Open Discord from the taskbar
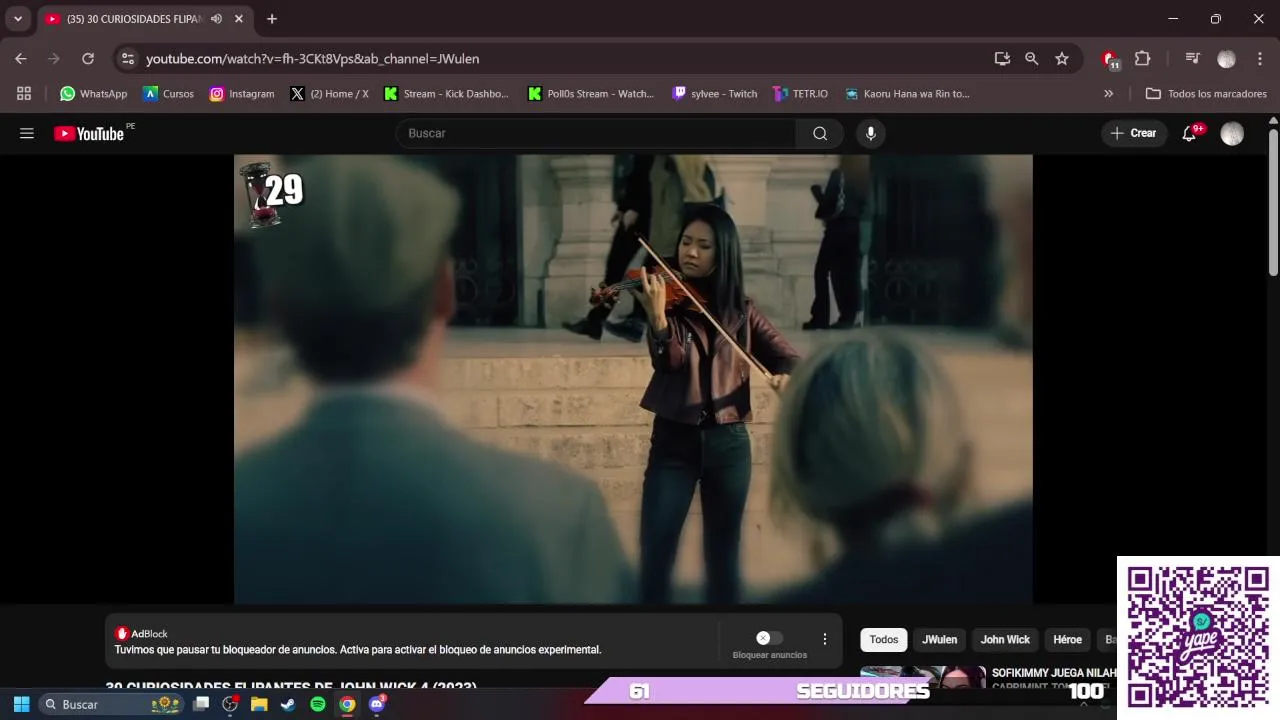This screenshot has height=720, width=1280. pos(376,704)
